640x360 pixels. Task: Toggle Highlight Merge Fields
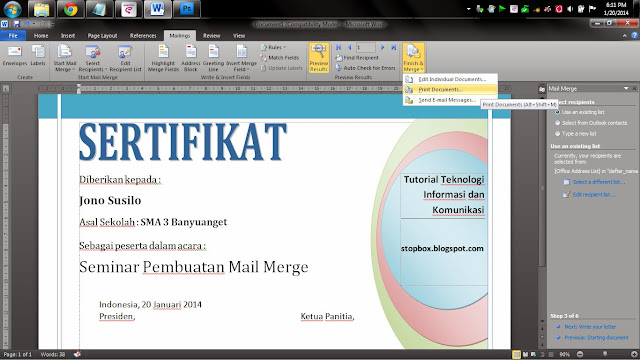tap(163, 58)
